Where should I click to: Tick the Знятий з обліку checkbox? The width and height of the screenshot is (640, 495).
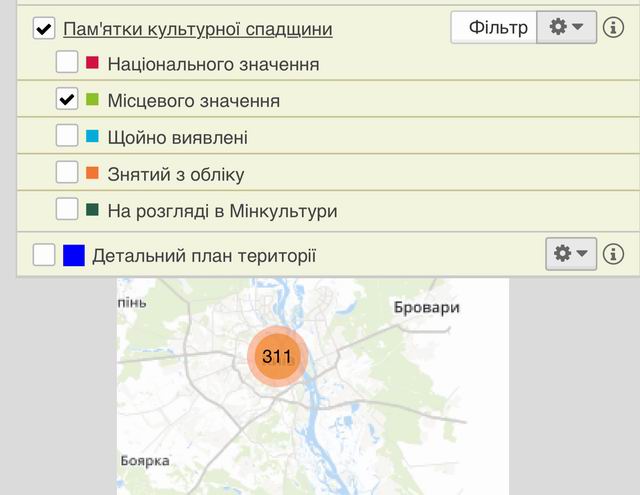point(67,172)
